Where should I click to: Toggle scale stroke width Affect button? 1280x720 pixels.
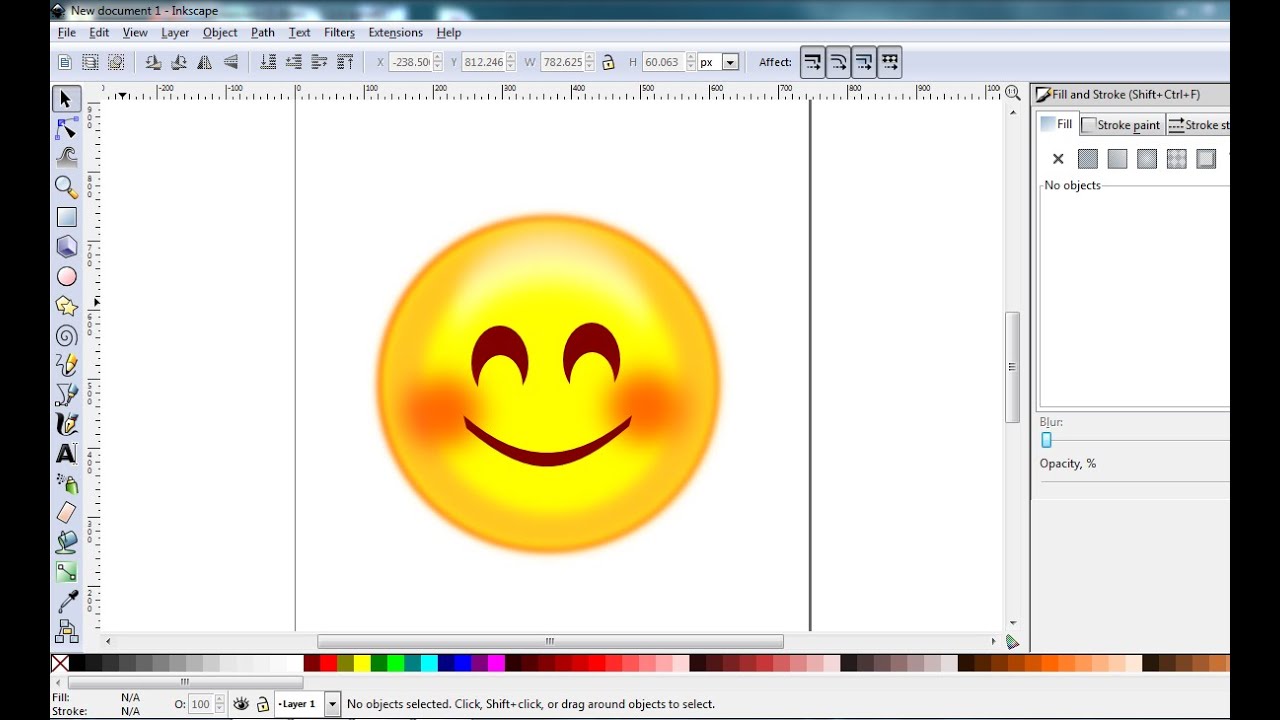[813, 62]
